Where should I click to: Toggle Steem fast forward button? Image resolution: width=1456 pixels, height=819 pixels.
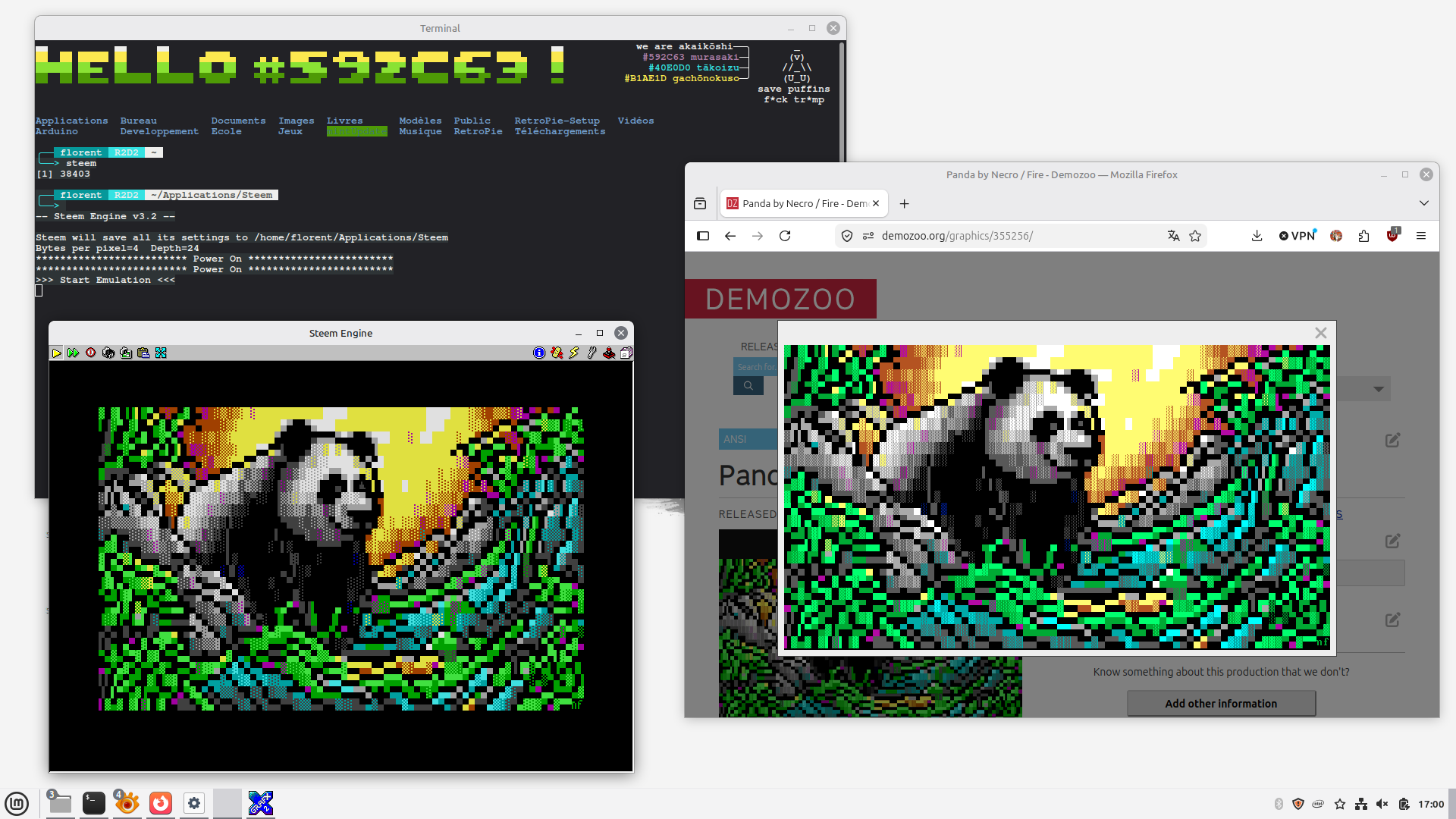[x=73, y=353]
